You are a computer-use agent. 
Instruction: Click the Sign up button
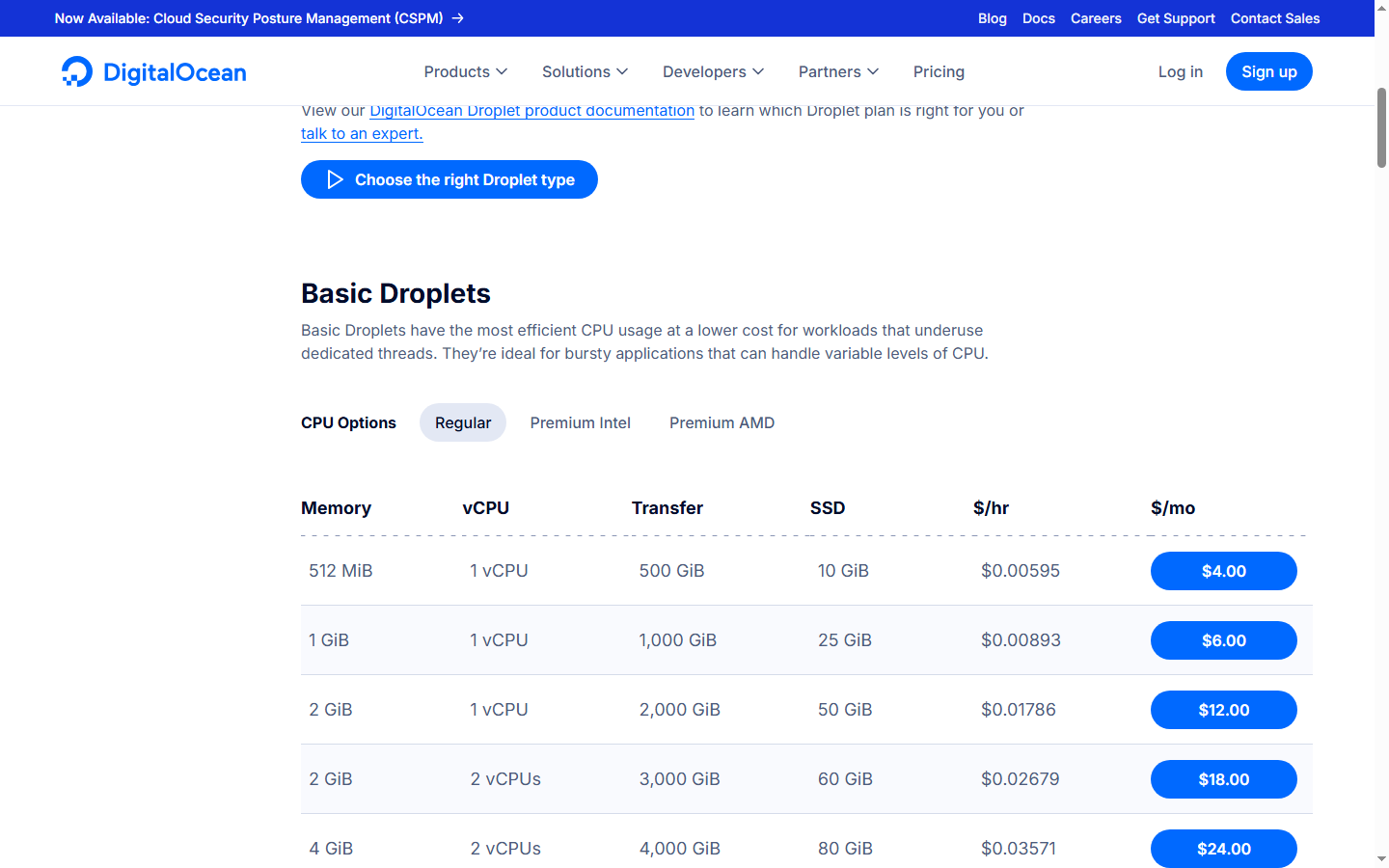click(1269, 71)
